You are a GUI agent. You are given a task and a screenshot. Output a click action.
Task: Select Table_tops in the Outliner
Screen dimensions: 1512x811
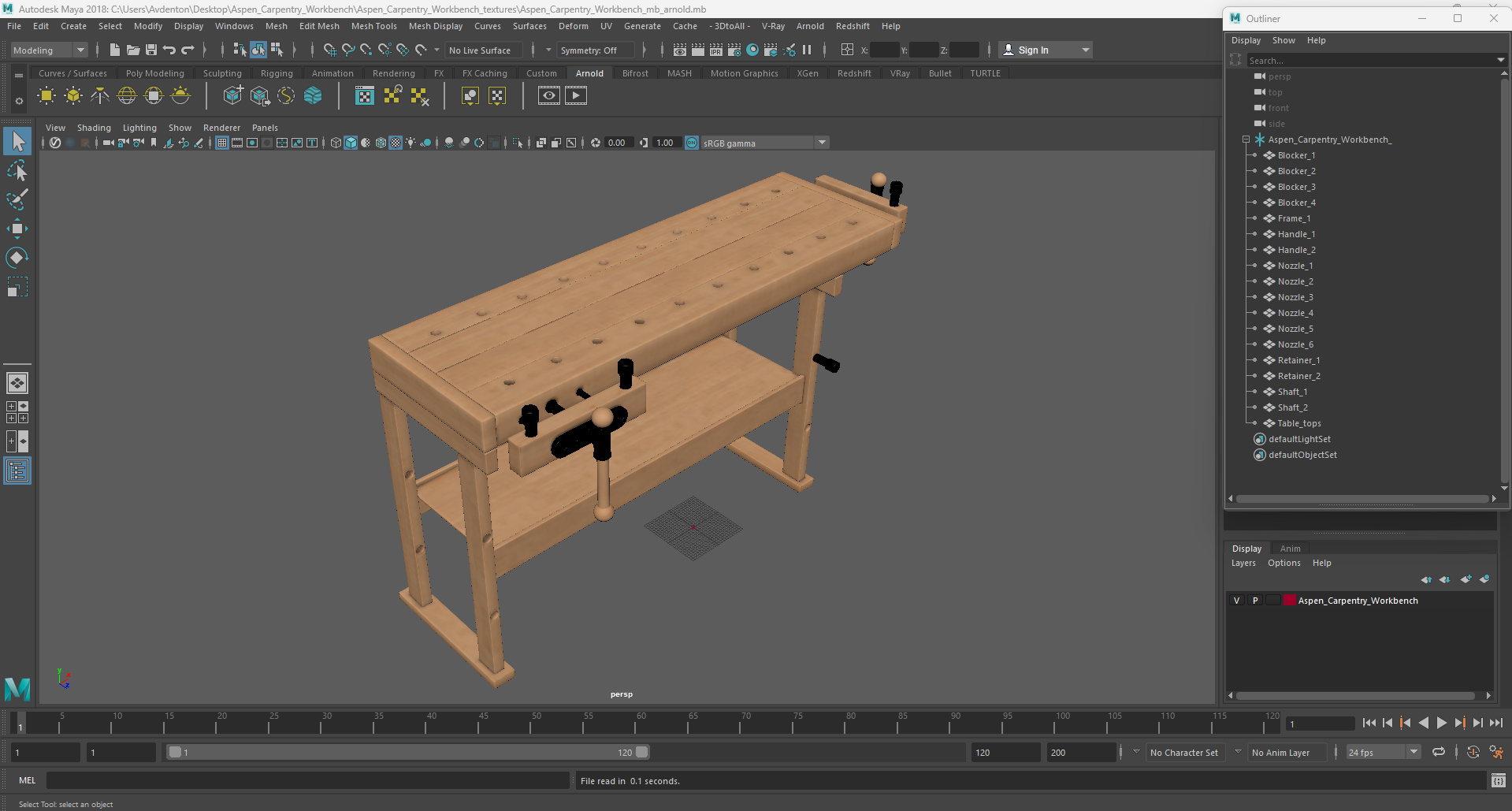coord(1299,423)
